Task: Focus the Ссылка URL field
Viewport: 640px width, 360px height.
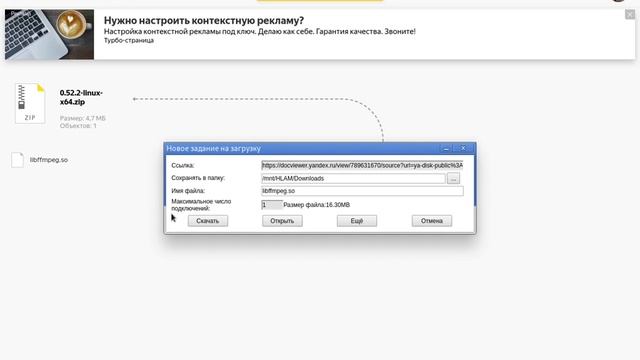Action: pos(362,165)
